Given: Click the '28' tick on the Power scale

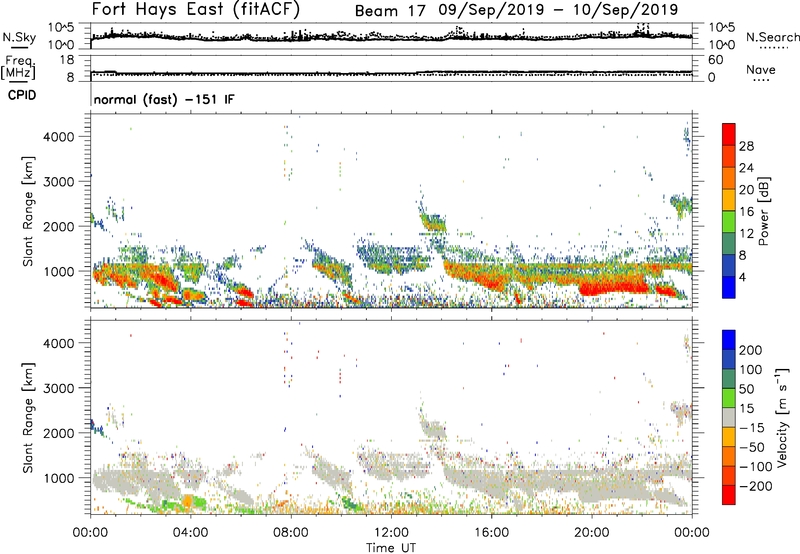Looking at the screenshot, I should (746, 146).
